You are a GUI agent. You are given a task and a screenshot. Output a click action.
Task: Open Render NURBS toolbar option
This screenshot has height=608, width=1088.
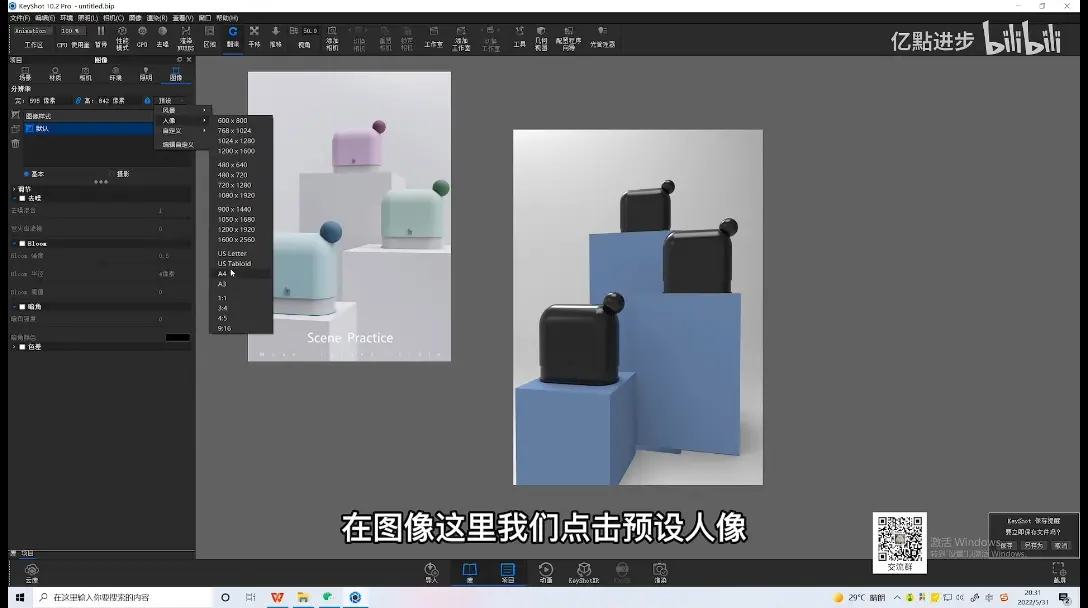185,38
